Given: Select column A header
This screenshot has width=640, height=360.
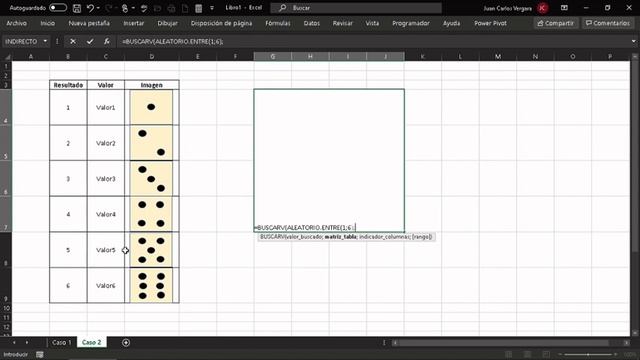Looking at the screenshot, I should (31, 57).
